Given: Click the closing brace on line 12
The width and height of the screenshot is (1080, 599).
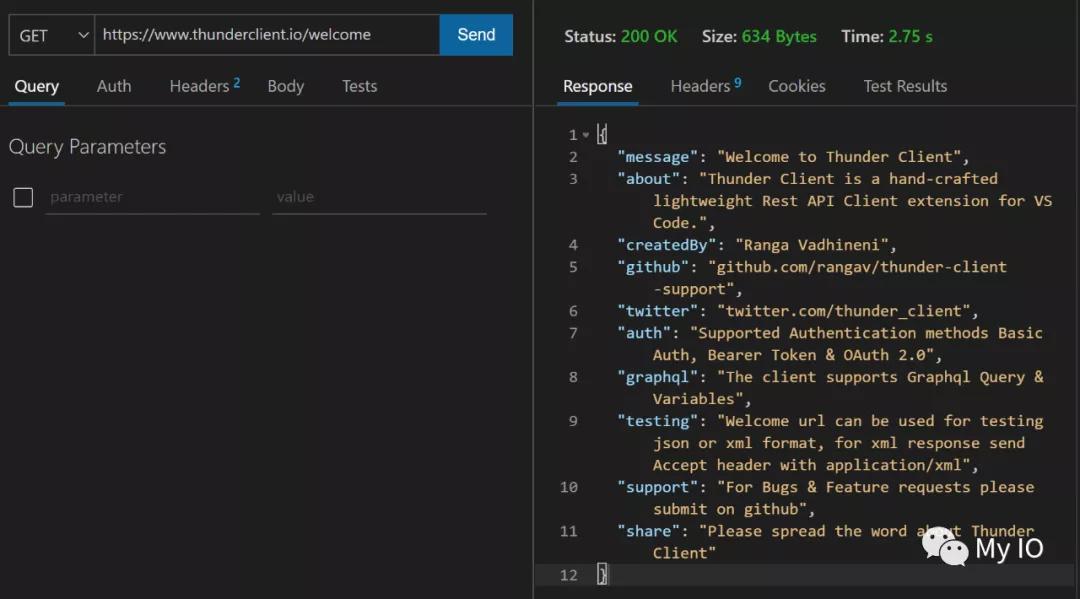Looking at the screenshot, I should tap(602, 574).
